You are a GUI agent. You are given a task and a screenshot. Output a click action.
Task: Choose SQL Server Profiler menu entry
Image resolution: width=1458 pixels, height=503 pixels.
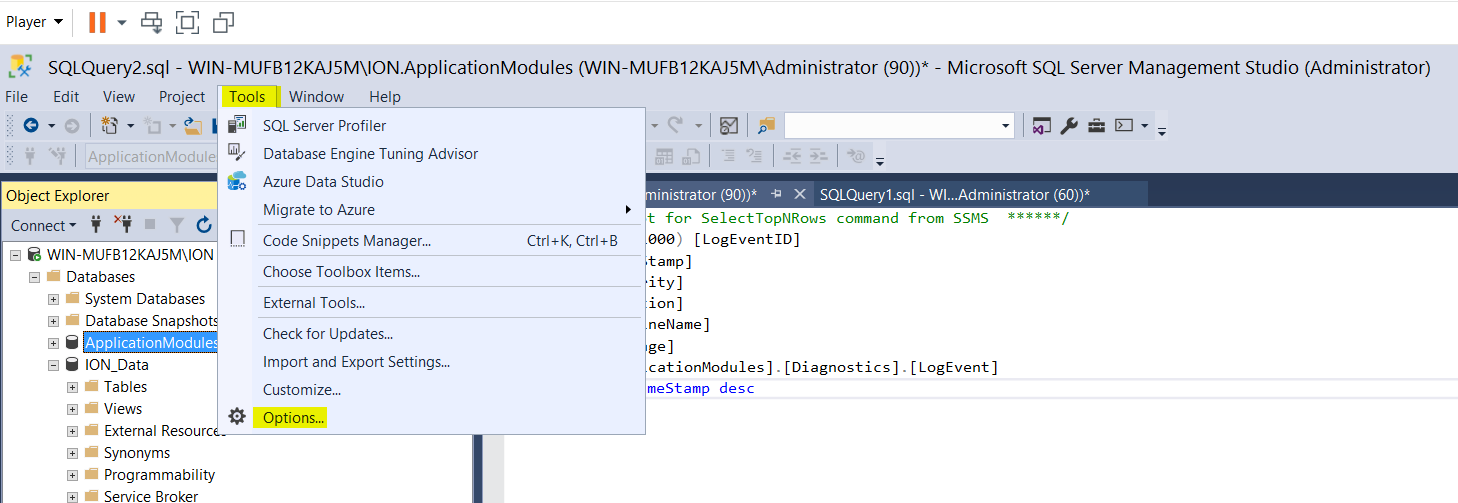(x=324, y=125)
